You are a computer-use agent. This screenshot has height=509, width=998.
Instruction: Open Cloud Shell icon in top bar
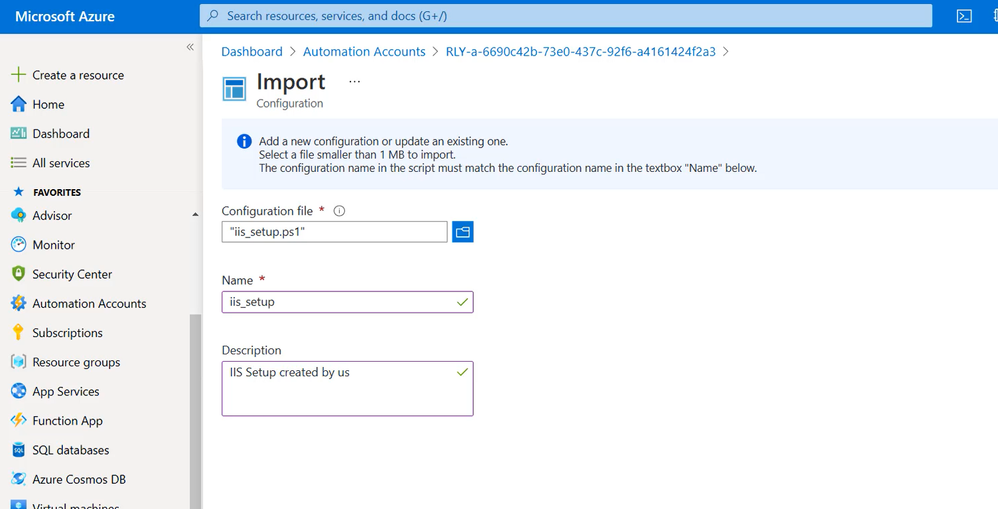[964, 16]
